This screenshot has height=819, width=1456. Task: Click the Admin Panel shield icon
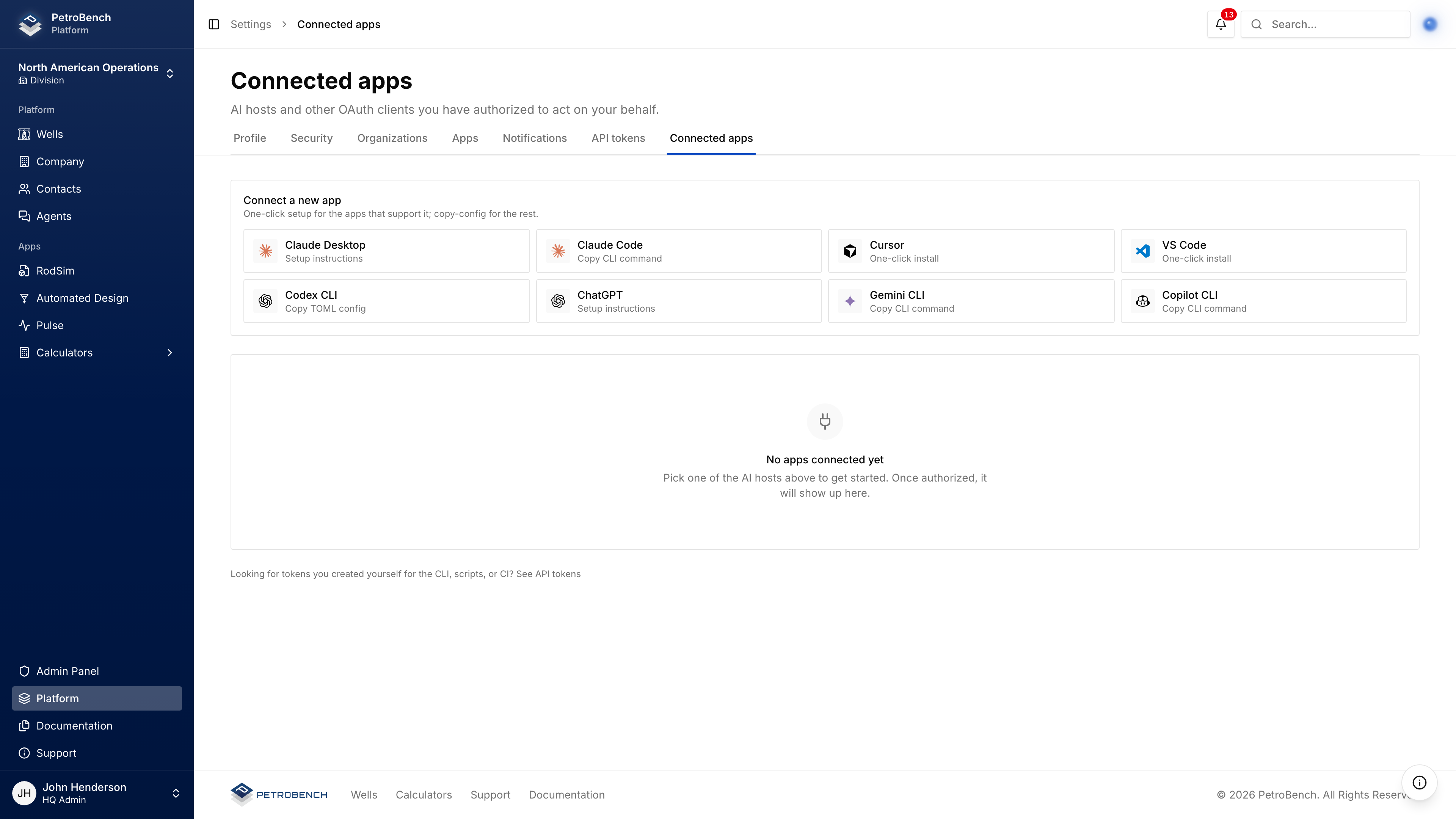click(x=24, y=672)
